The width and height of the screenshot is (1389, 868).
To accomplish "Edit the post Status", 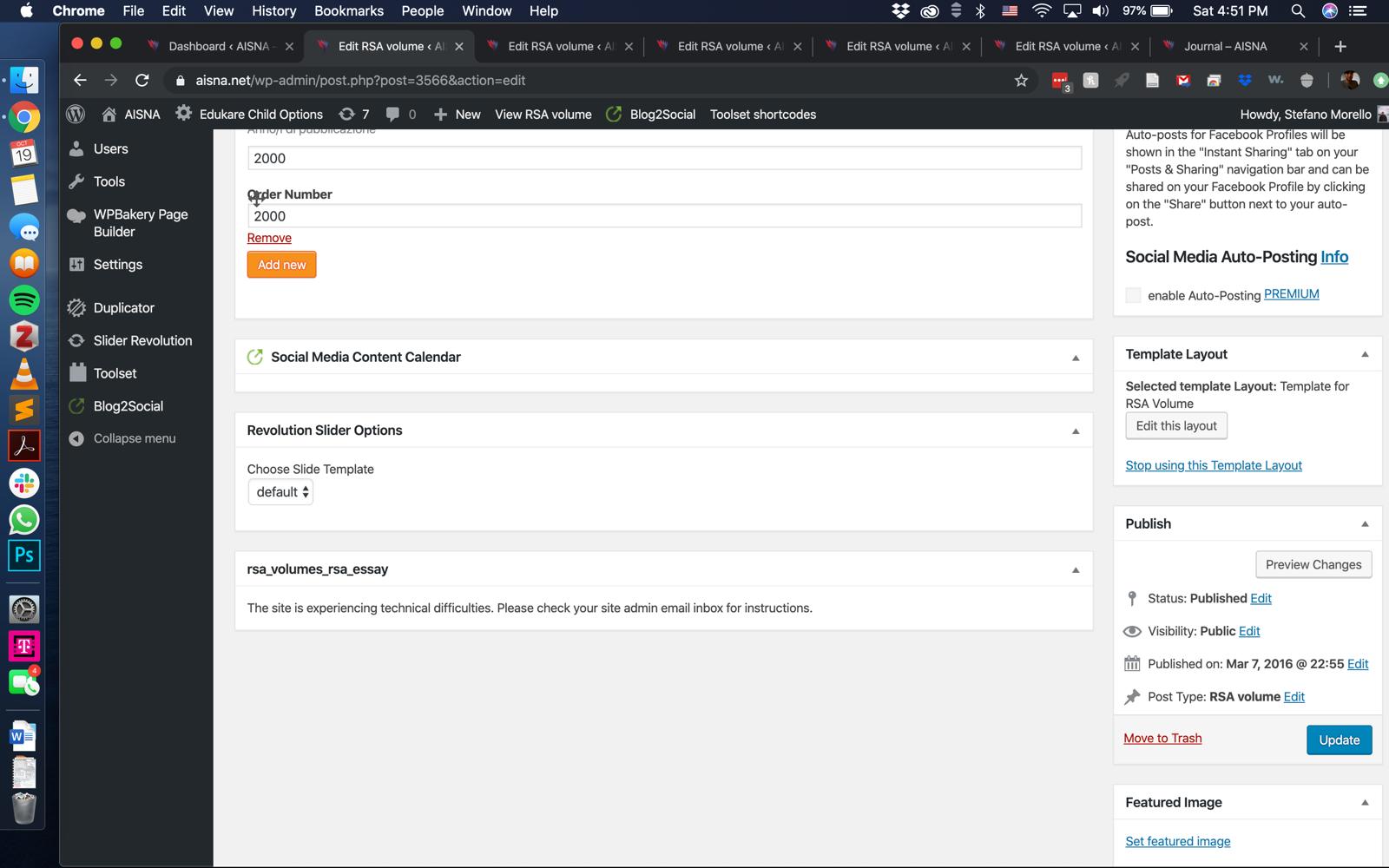I will pos(1261,599).
